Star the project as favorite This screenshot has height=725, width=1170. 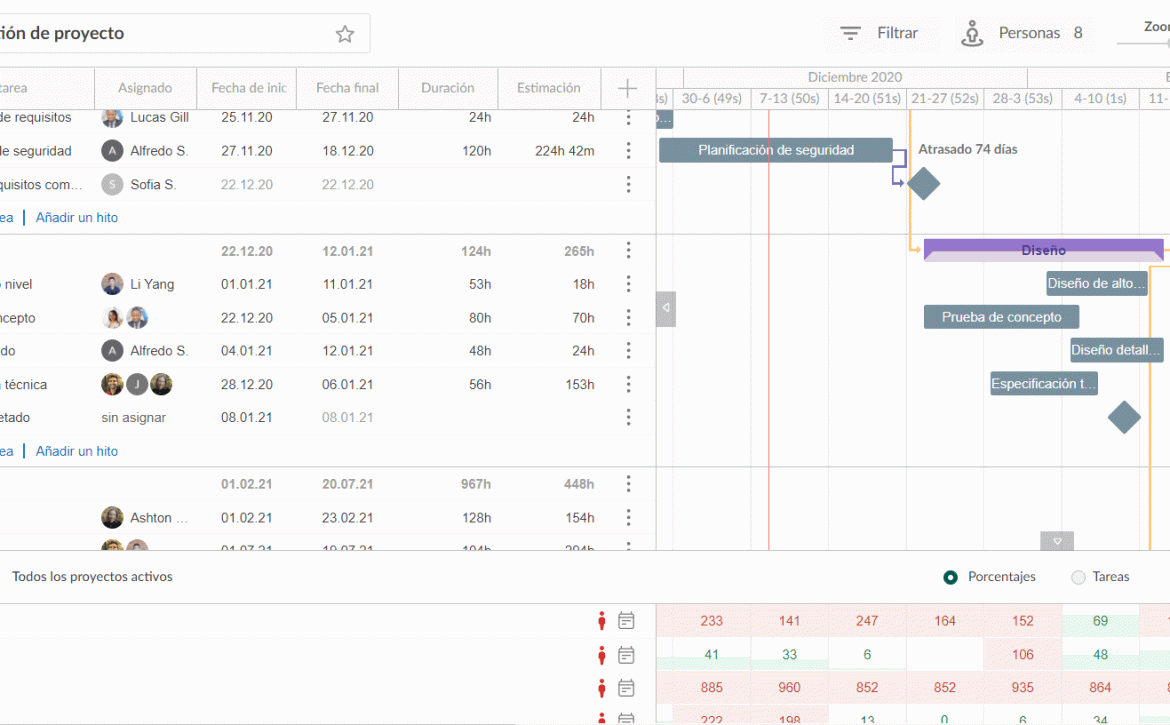[345, 34]
